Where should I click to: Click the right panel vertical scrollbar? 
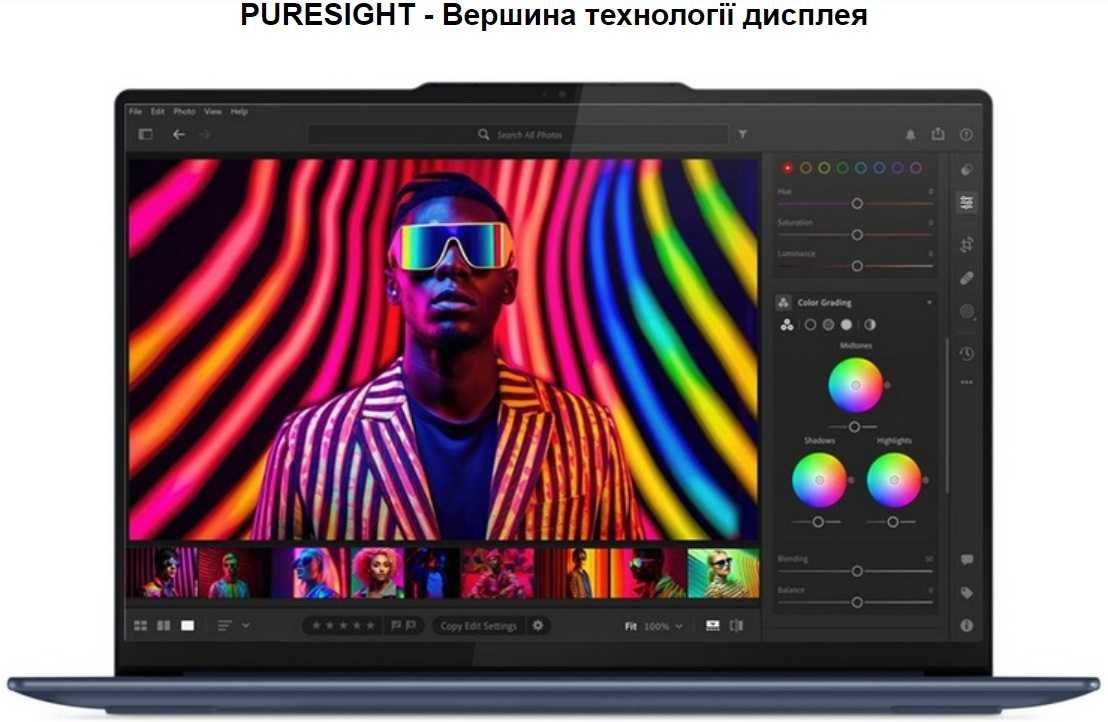947,417
